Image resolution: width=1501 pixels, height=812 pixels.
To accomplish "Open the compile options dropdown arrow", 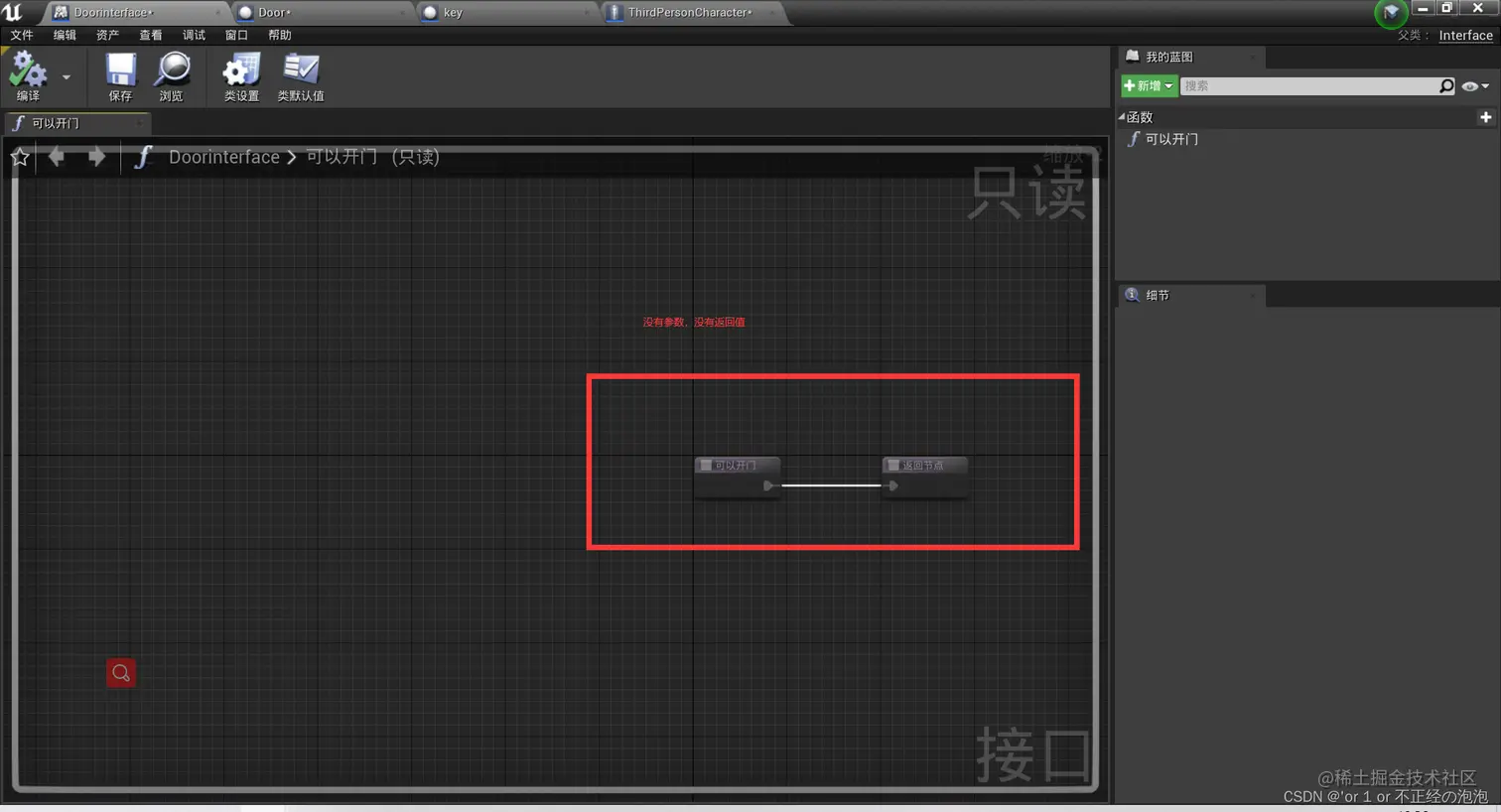I will click(67, 76).
